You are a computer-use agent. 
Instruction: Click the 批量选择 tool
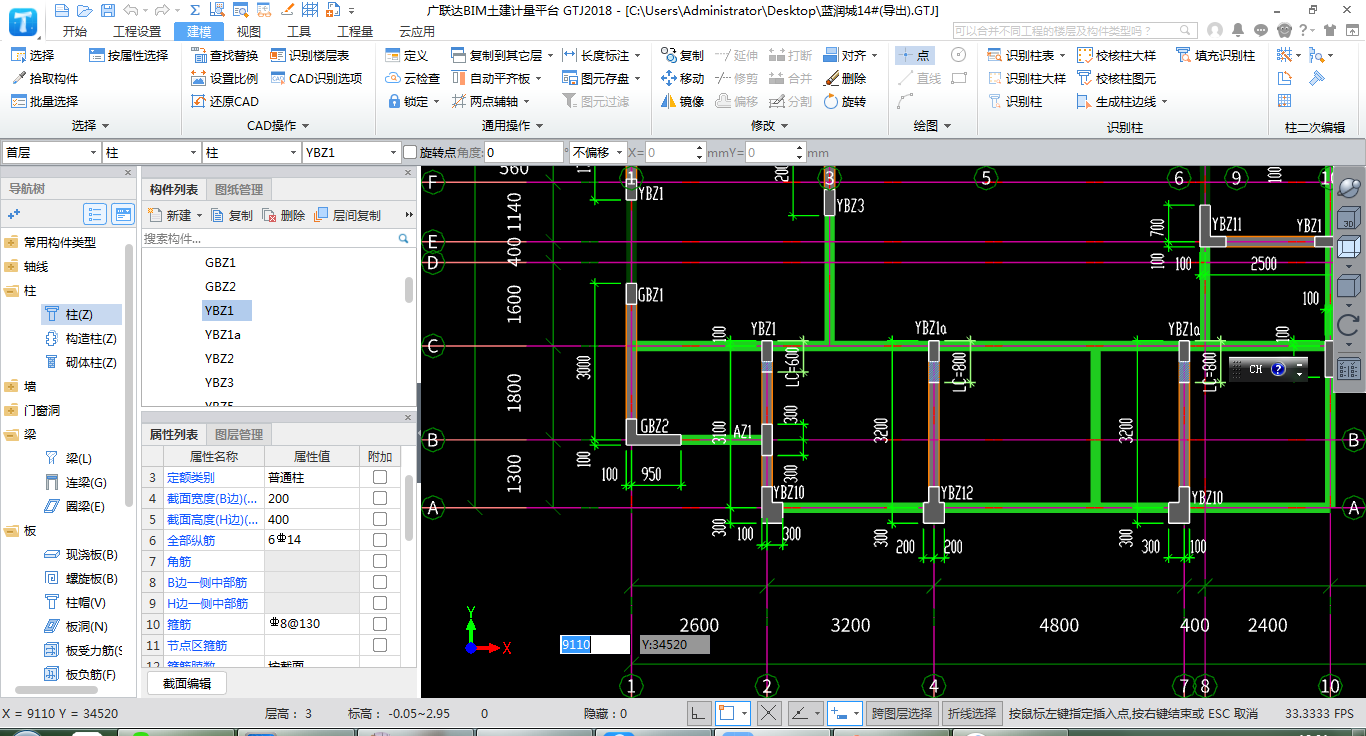click(x=45, y=101)
